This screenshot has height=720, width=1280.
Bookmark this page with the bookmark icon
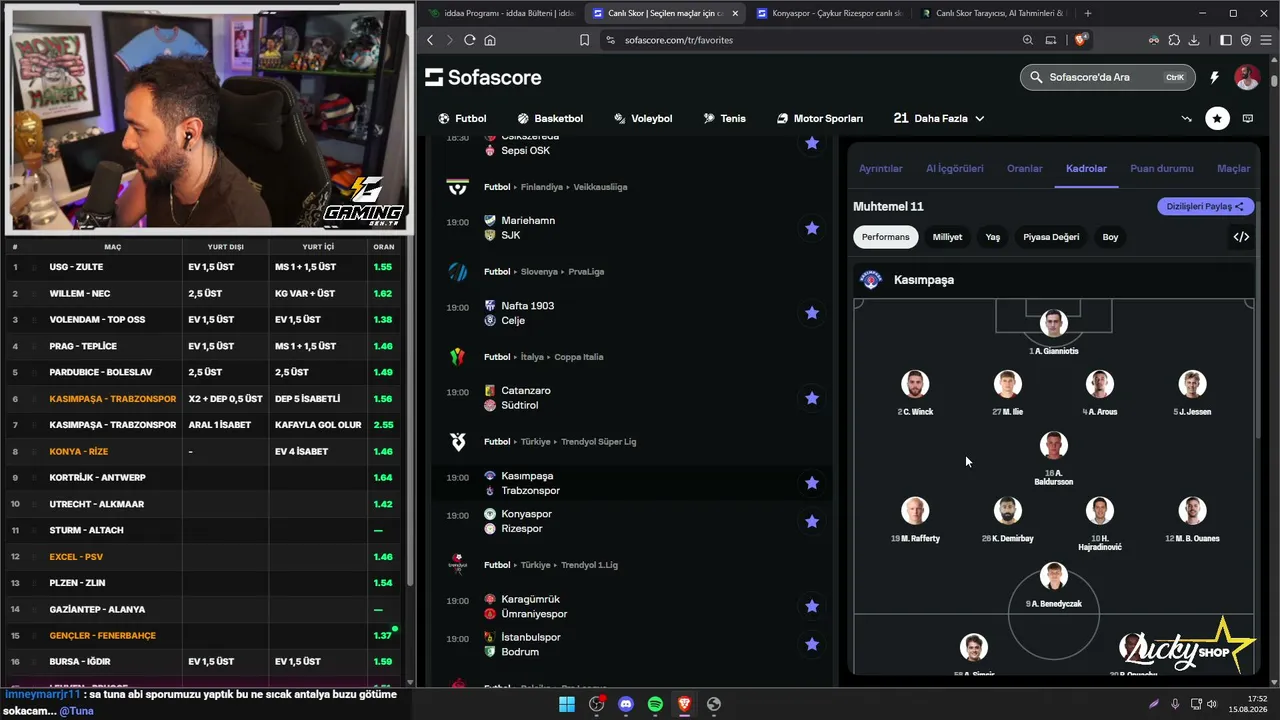click(x=585, y=40)
